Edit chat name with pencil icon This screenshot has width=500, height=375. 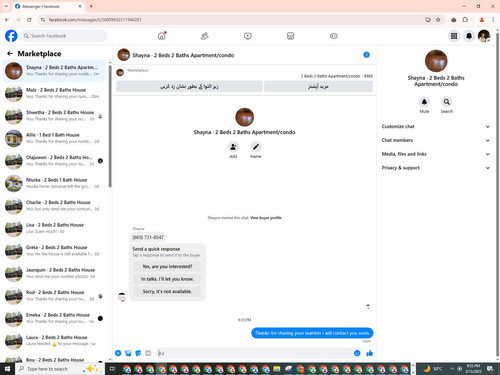click(256, 147)
